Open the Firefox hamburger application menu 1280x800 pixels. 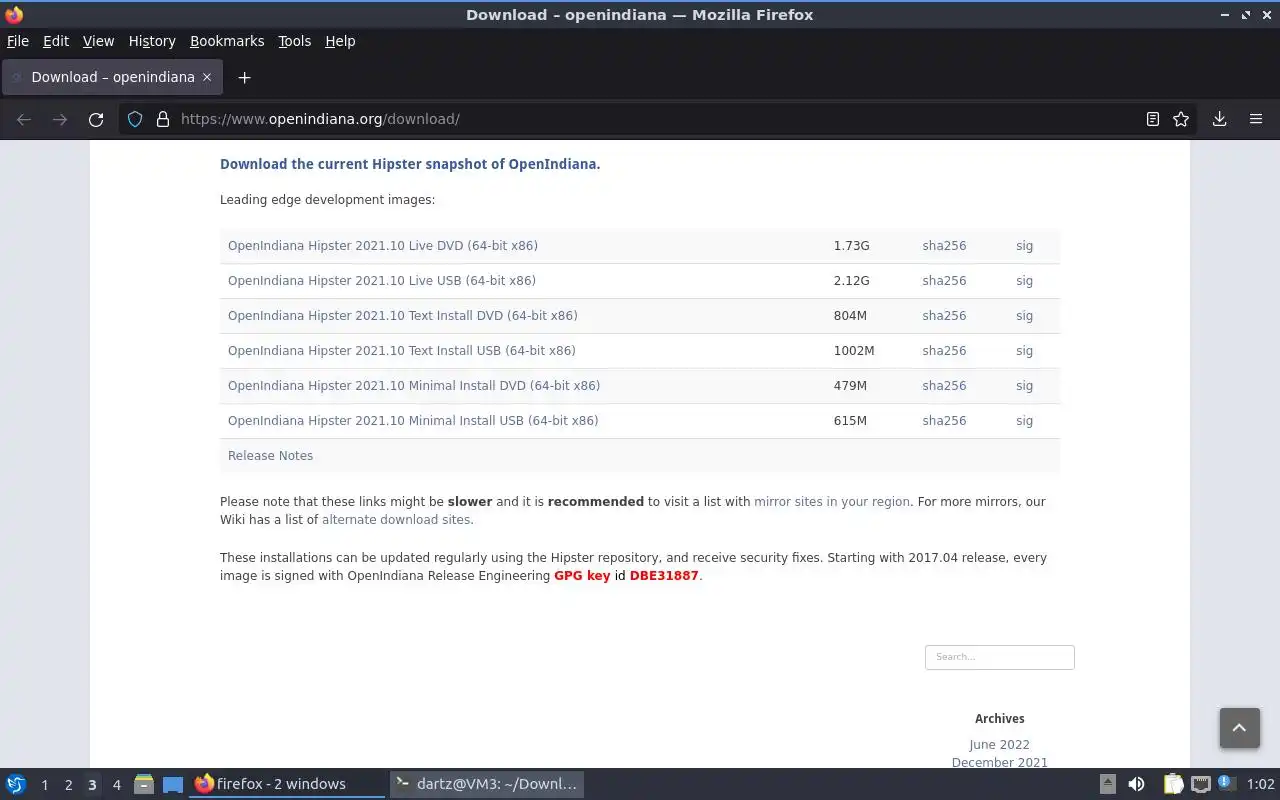pos(1256,119)
